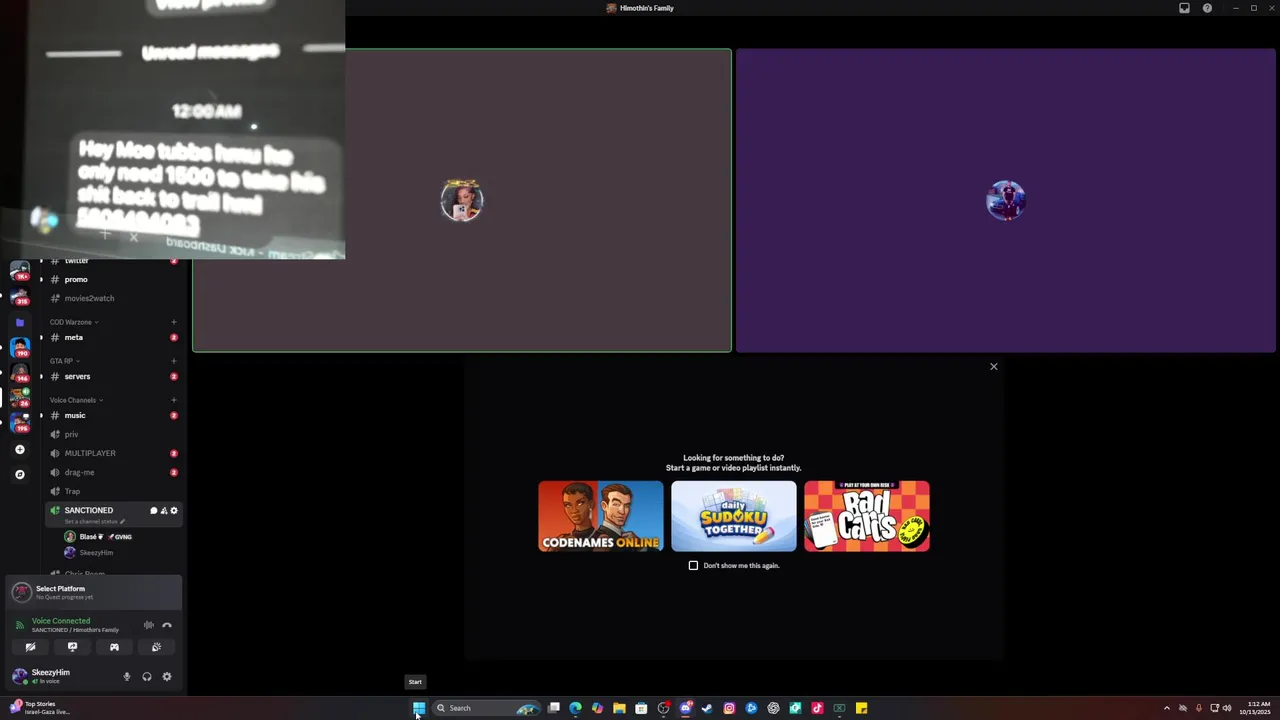Open TikTok from the taskbar
The image size is (1280, 720).
point(817,708)
